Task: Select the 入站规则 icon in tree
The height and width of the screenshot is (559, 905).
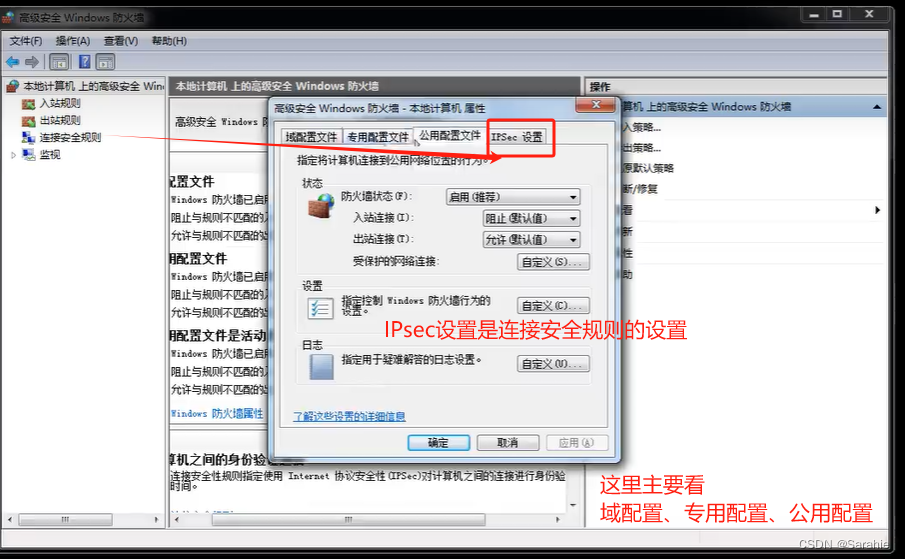Action: (28, 104)
